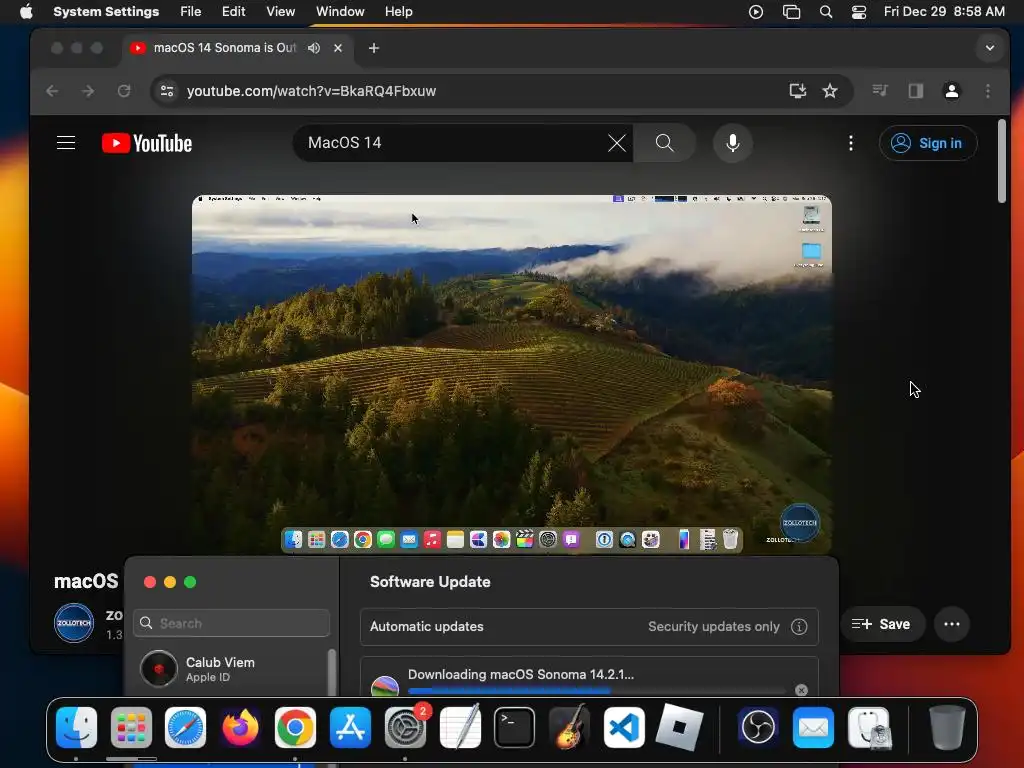This screenshot has height=768, width=1024.
Task: Click the YouTube search magnifier button
Action: pos(665,143)
